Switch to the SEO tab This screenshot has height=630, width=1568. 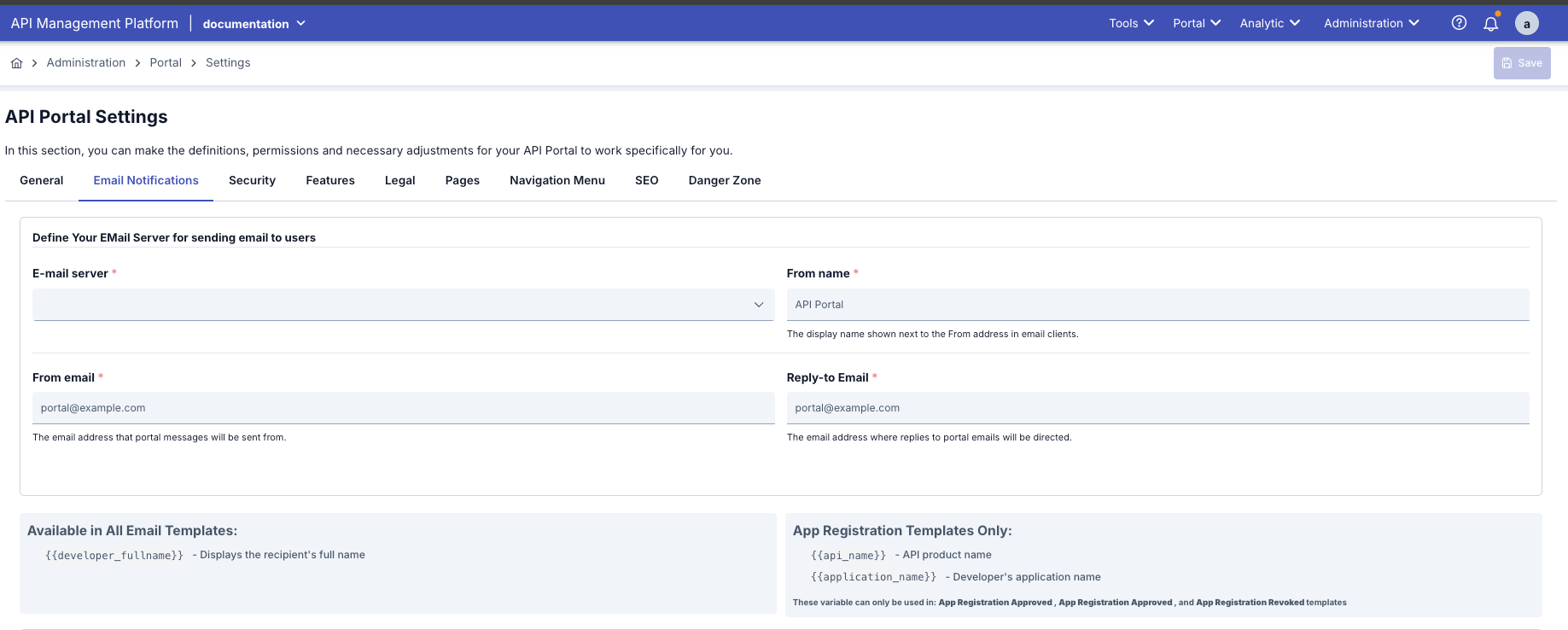647,180
